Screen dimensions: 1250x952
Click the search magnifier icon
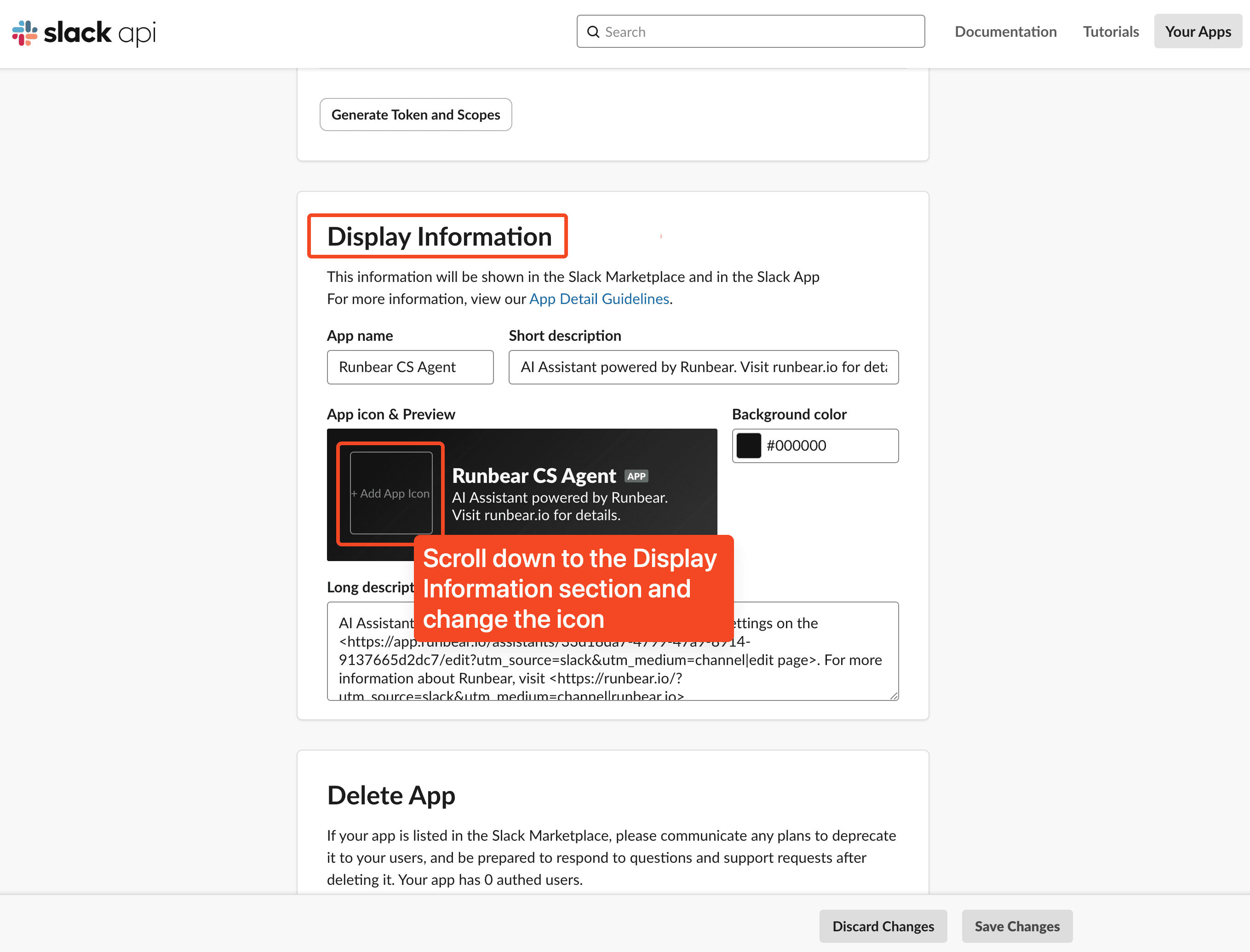click(593, 32)
